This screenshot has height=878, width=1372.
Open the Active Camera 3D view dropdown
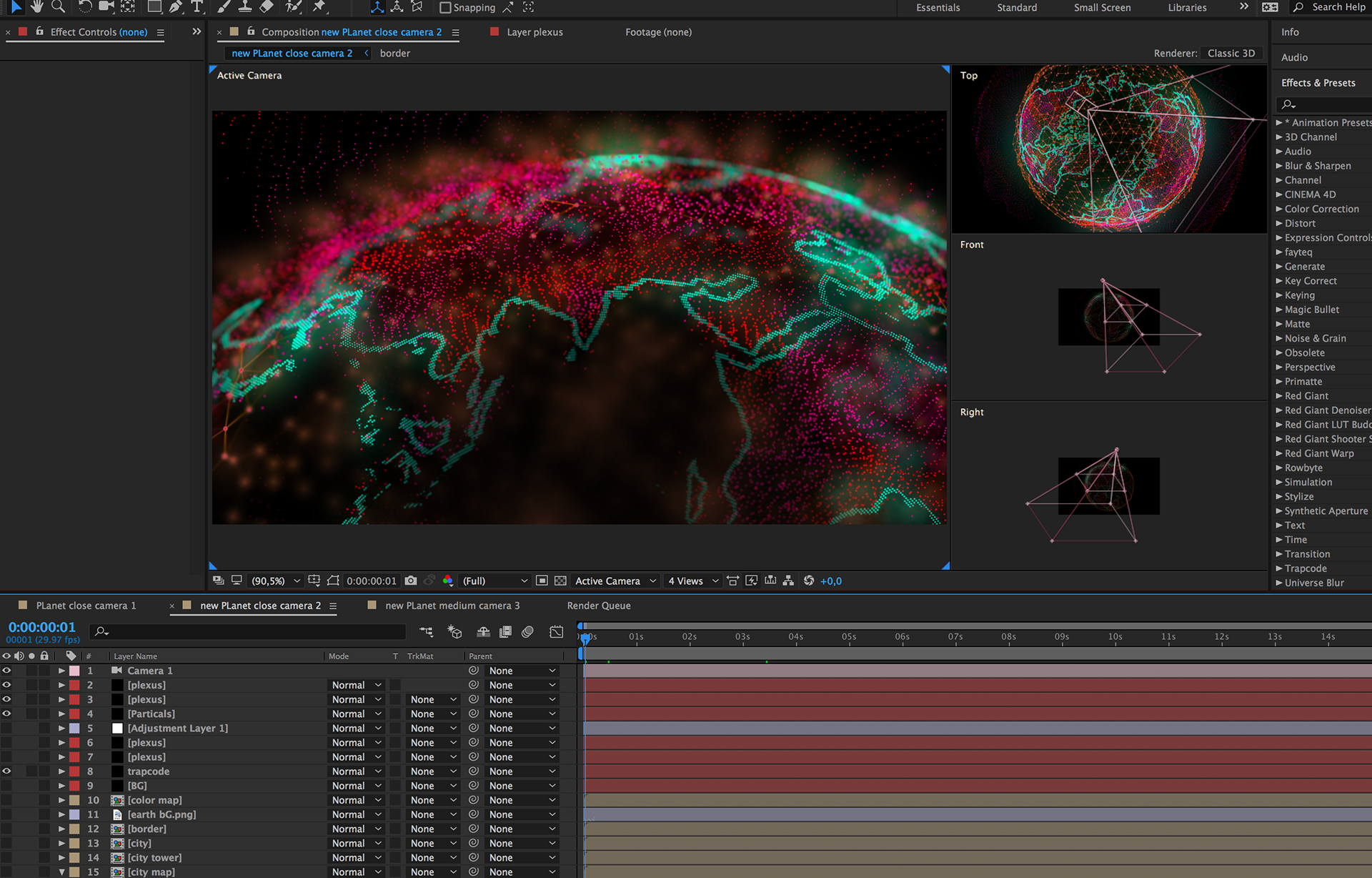615,581
